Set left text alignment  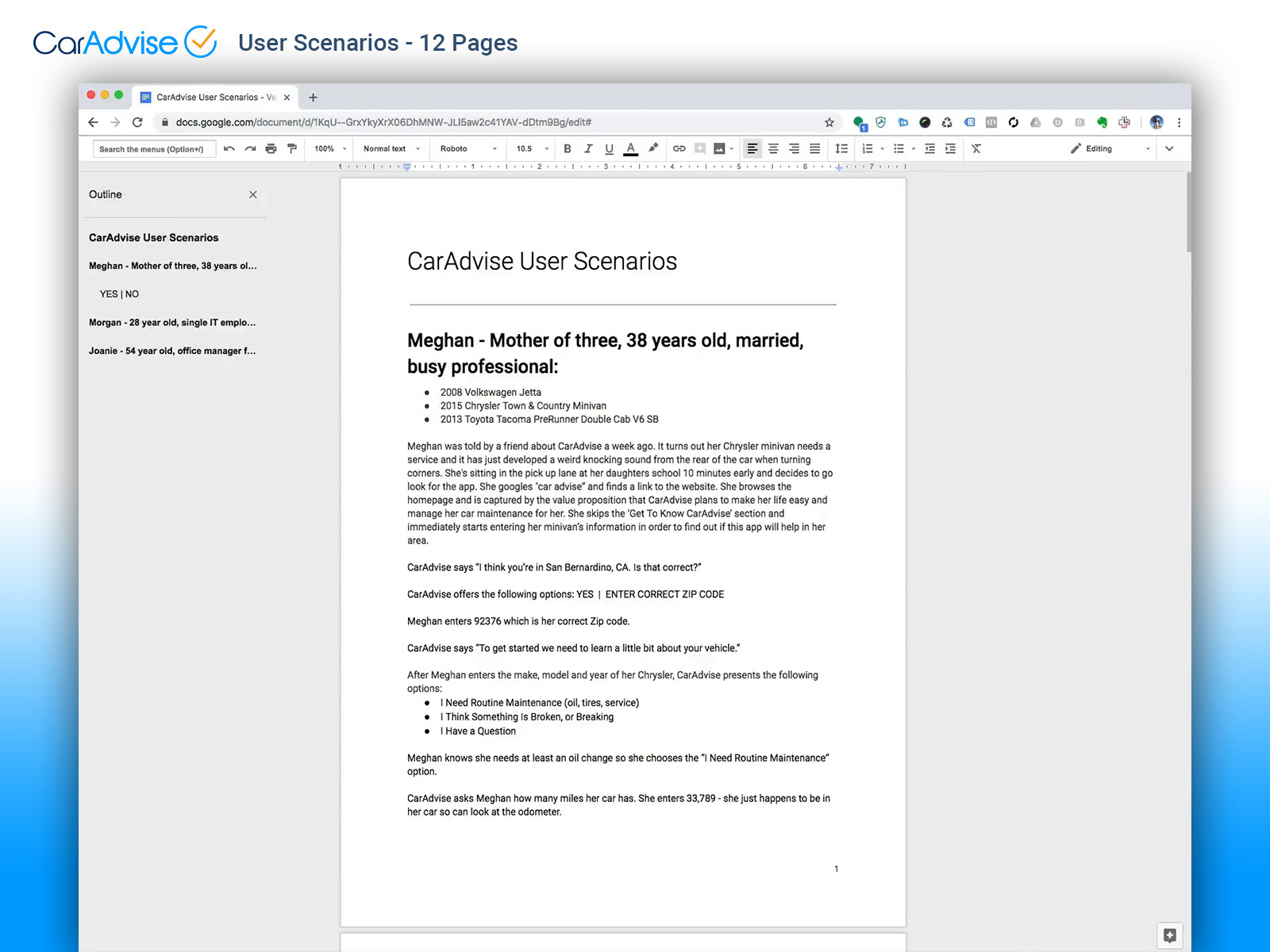752,148
